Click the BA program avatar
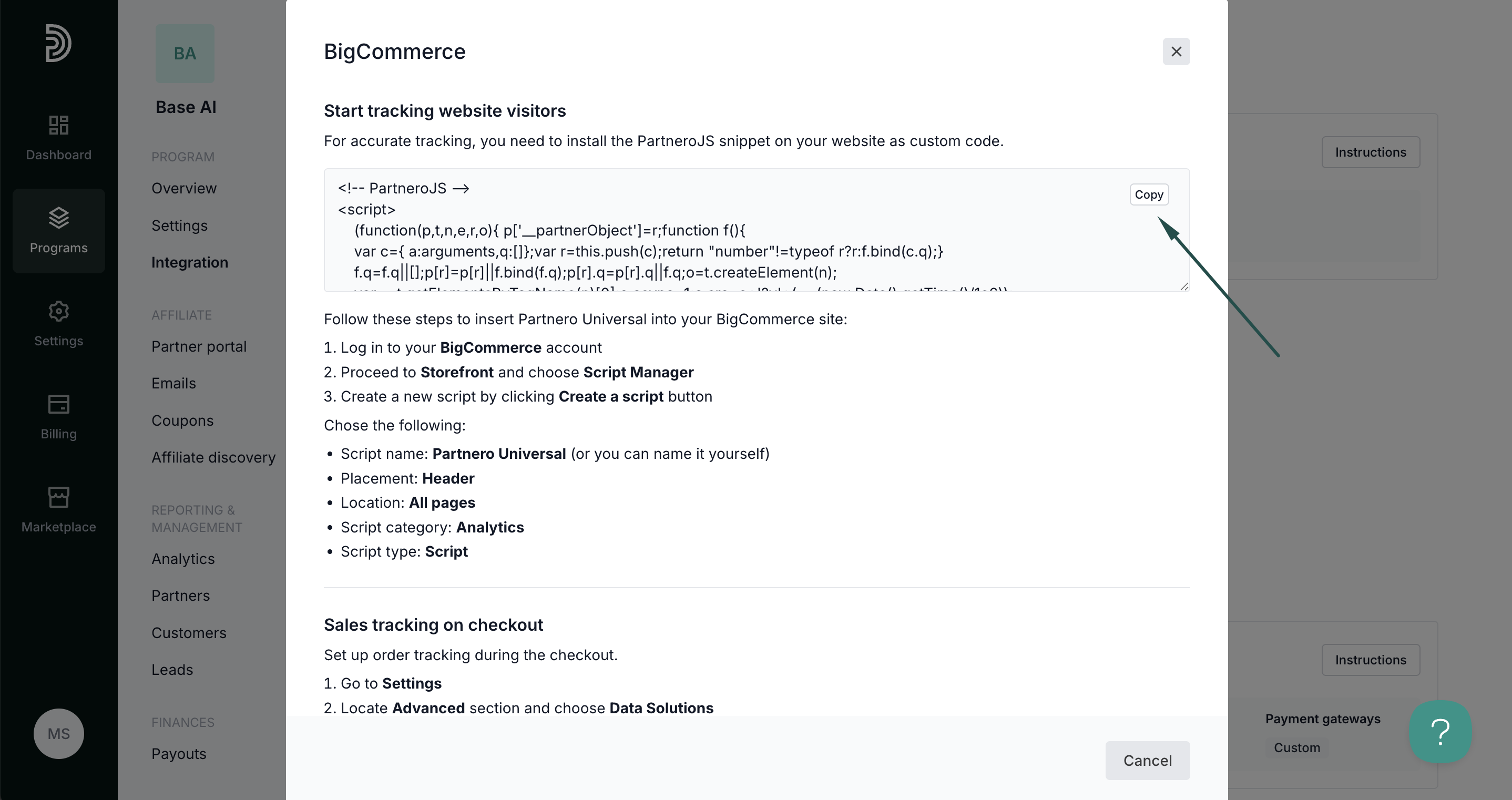The height and width of the screenshot is (800, 1512). click(x=185, y=54)
